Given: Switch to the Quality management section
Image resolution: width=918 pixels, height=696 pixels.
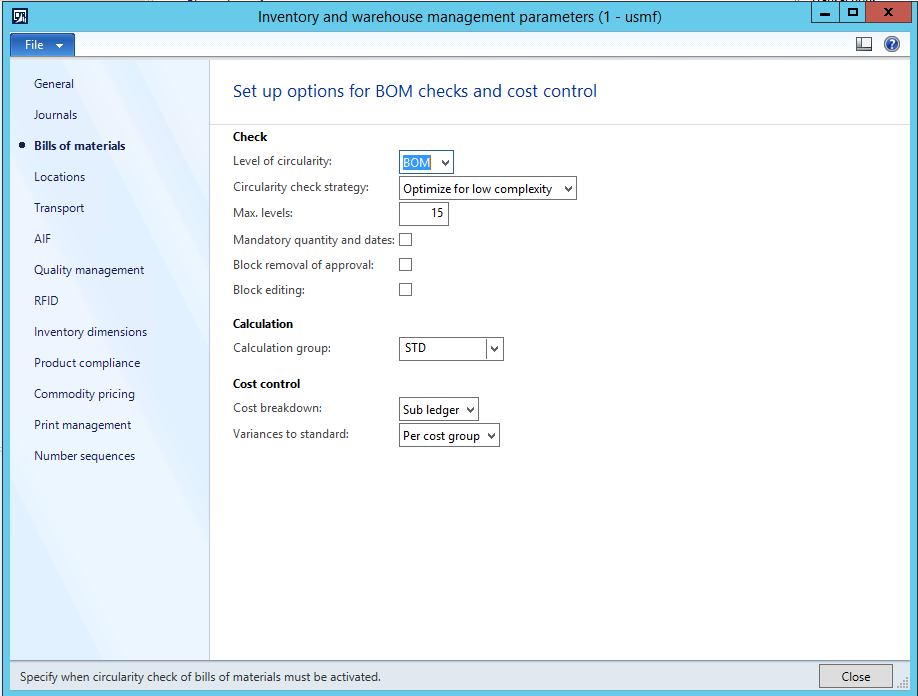Looking at the screenshot, I should tap(88, 269).
